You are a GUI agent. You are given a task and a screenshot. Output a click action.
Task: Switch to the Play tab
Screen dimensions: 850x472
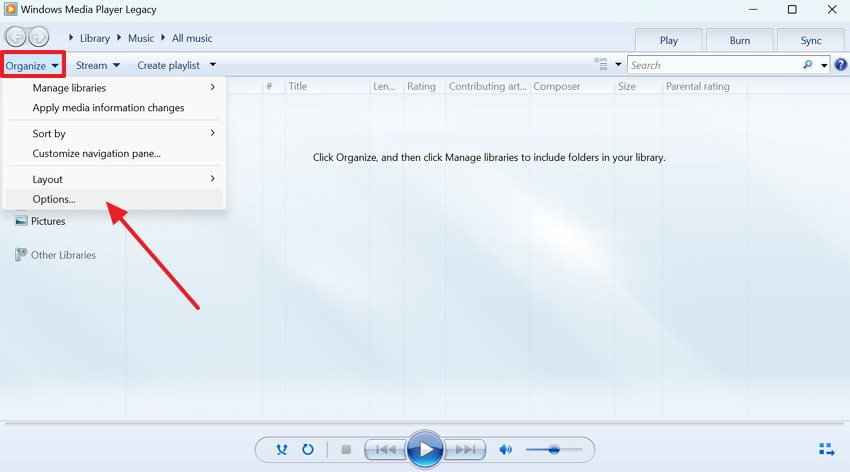point(668,41)
